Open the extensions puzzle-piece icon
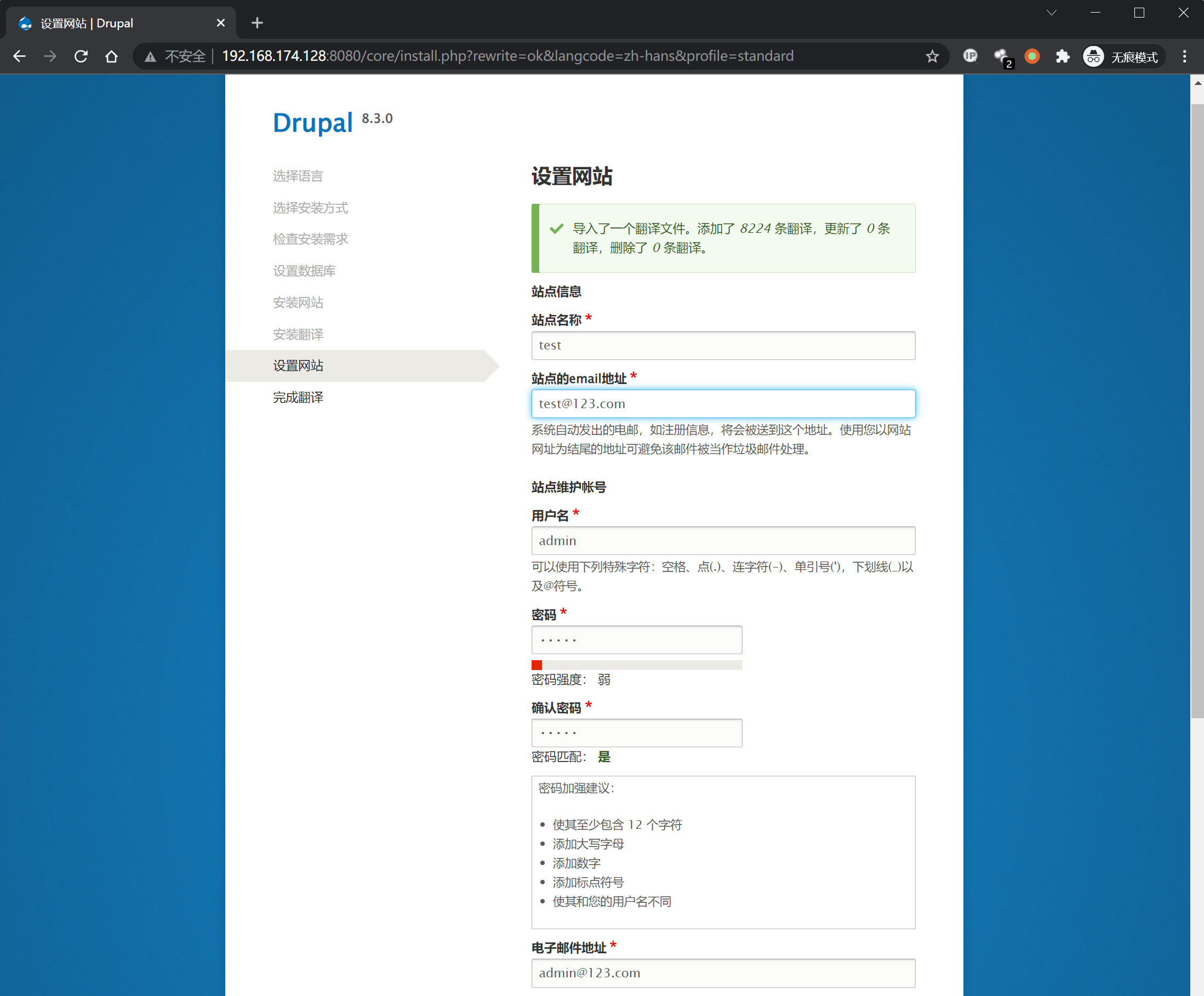Screen dimensions: 1204x996 [x=1063, y=56]
